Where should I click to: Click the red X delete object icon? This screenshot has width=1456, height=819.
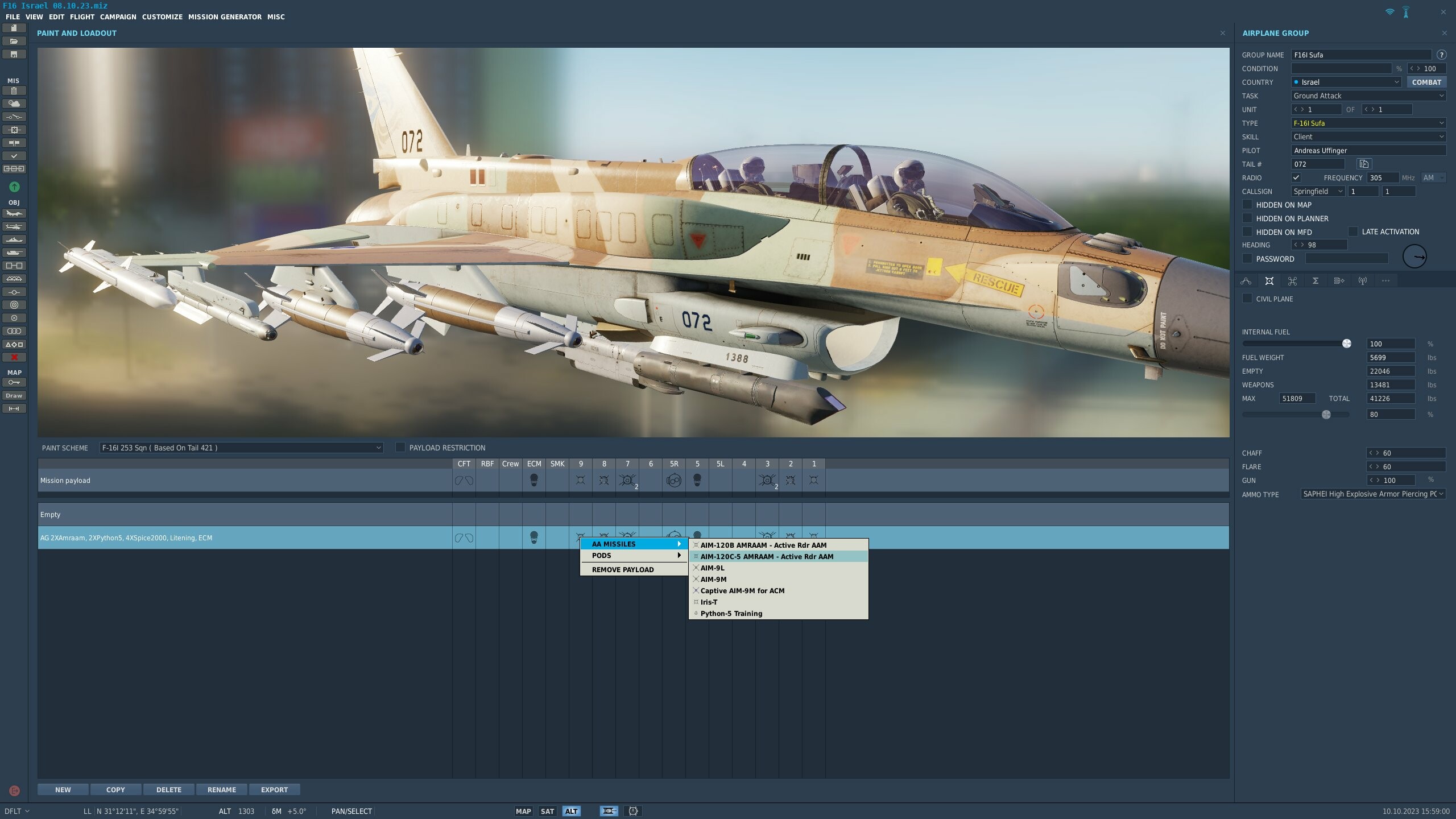pyautogui.click(x=14, y=357)
